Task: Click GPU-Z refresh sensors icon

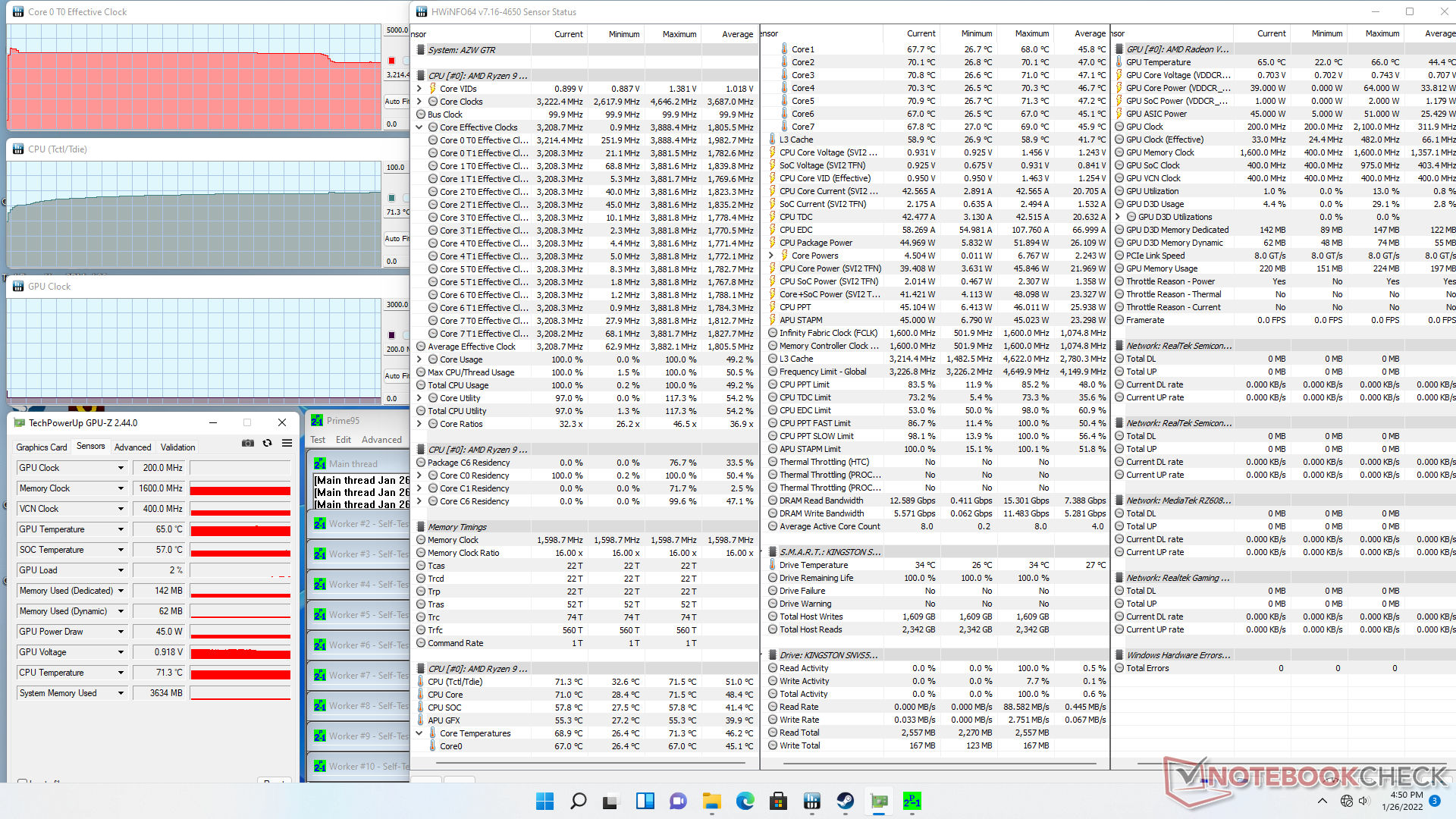Action: point(267,443)
